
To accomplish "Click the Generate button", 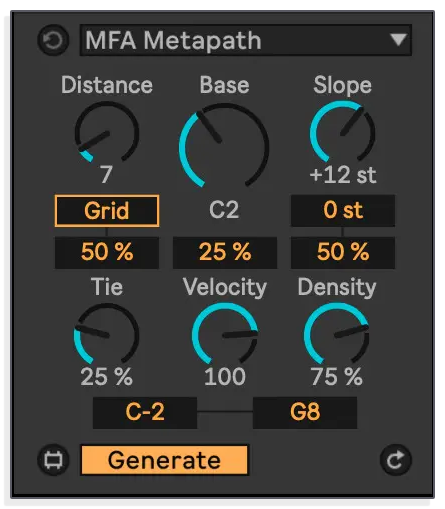I will [x=165, y=460].
